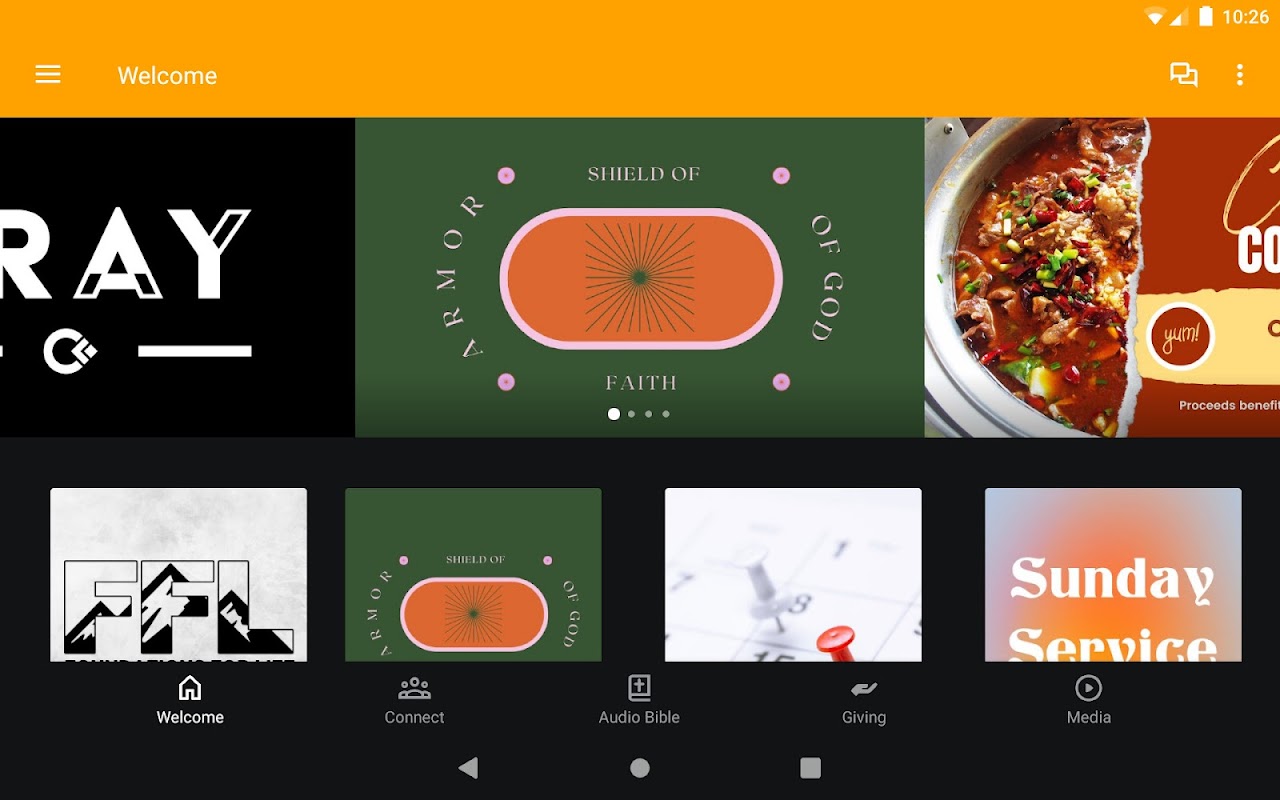This screenshot has height=800, width=1280.
Task: Open the chat messages icon
Action: (1184, 75)
